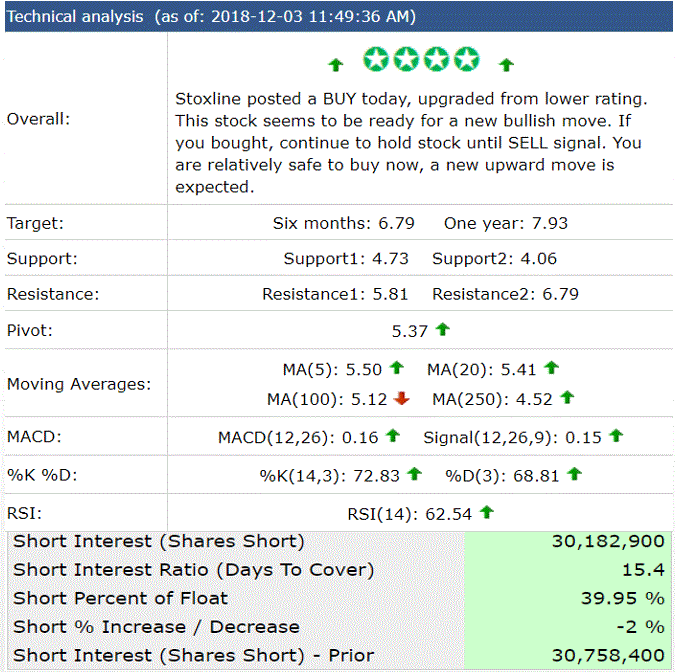This screenshot has width=675, height=672.
Task: Click the RSI row label
Action: point(25,513)
